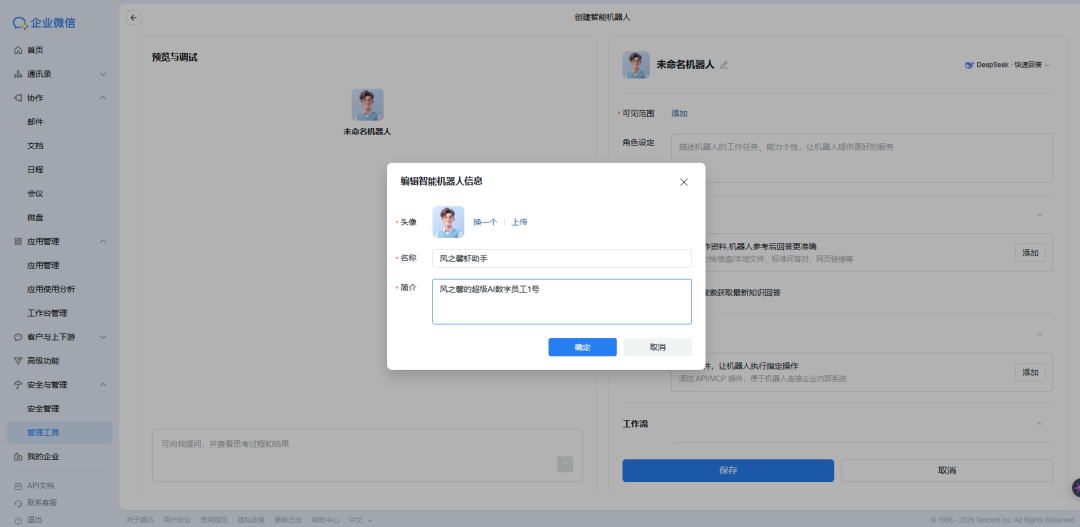Open 会议 in the sidebar
Screen dimensions: 1080x527
[36, 194]
